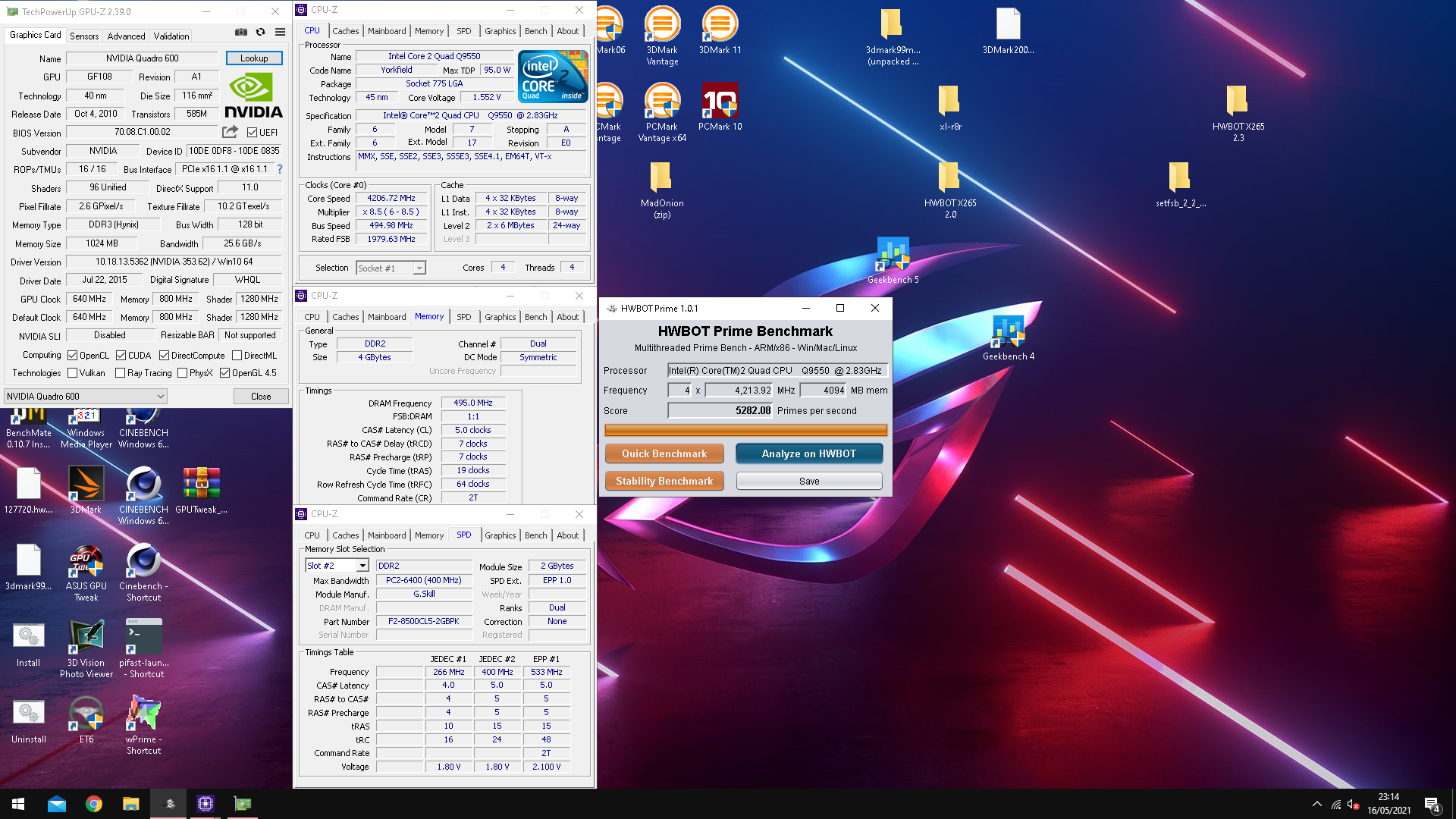This screenshot has width=1456, height=819.
Task: Open MadOnion (zip) folder
Action: (662, 190)
